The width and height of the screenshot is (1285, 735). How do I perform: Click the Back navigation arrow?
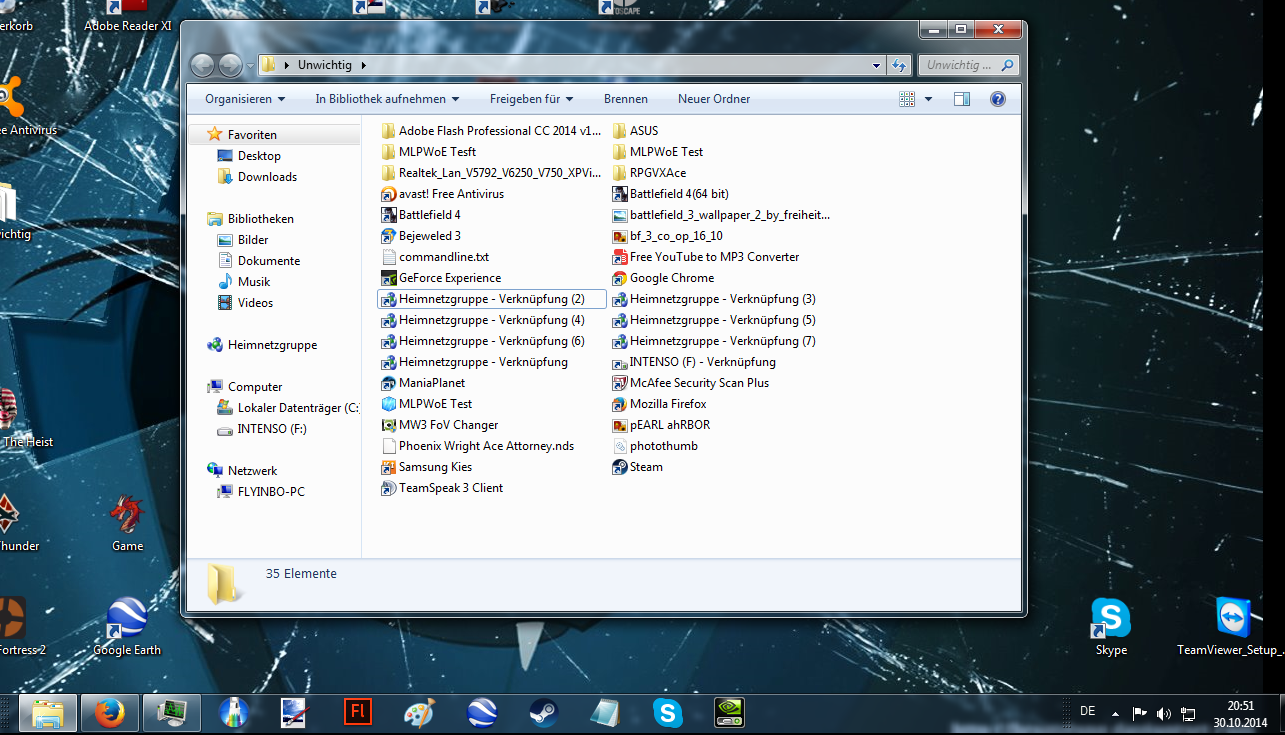point(202,65)
